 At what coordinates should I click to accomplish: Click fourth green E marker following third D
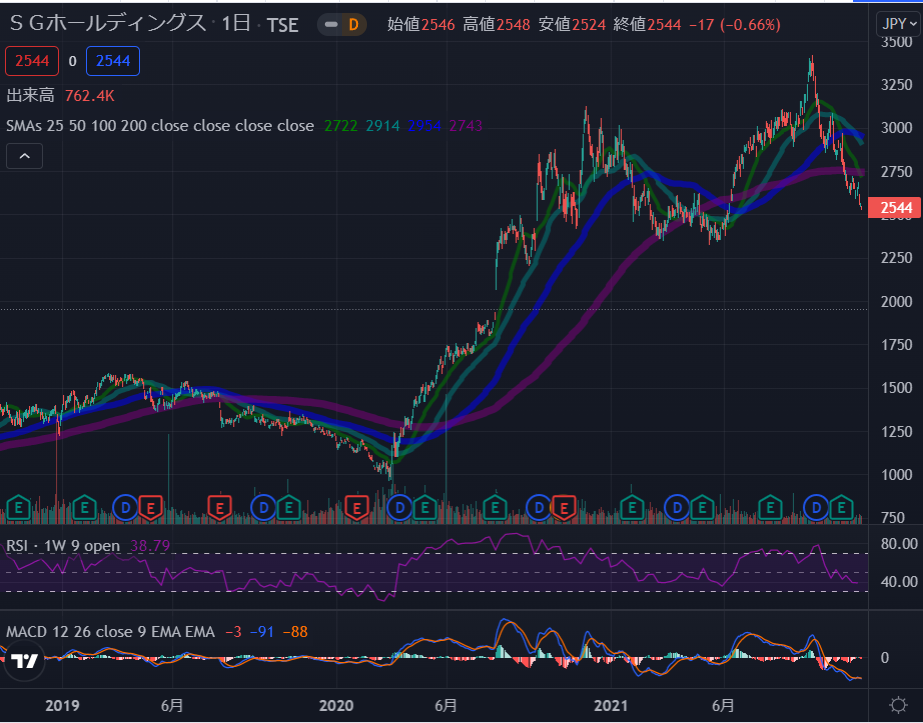(x=425, y=508)
